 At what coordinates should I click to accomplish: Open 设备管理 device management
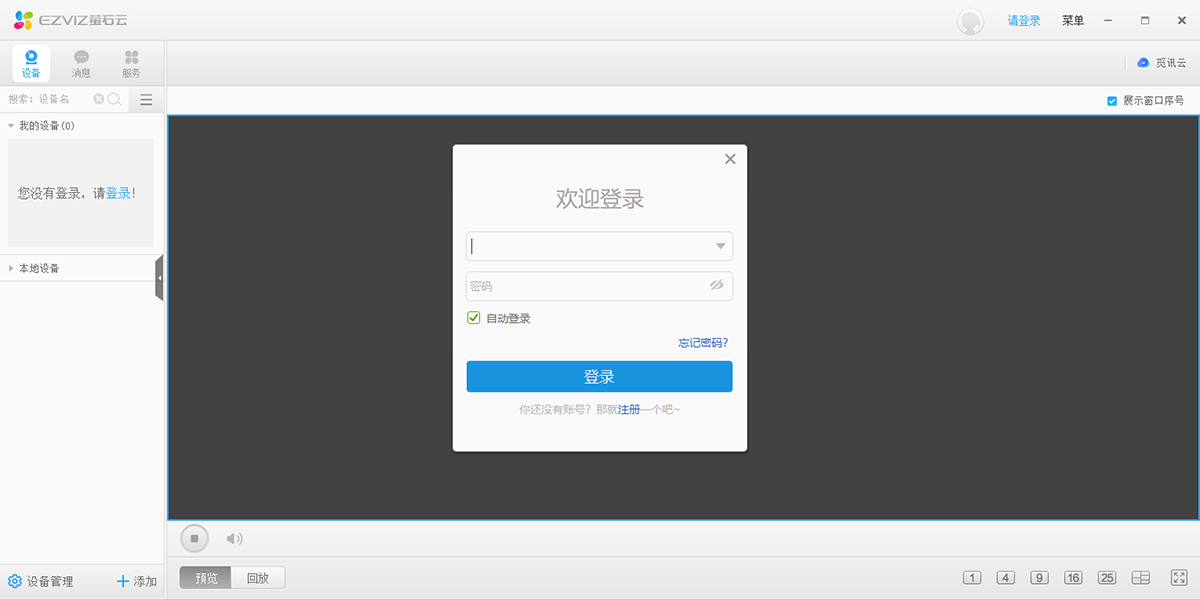point(41,581)
